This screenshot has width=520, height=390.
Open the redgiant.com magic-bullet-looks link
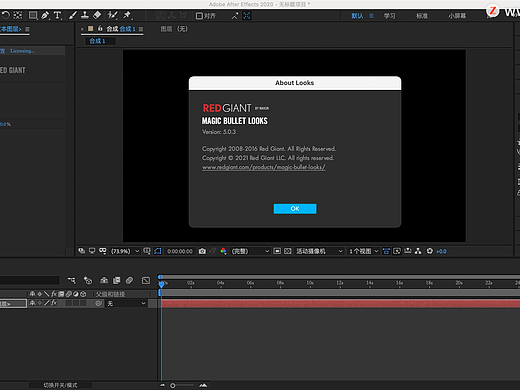coord(264,167)
